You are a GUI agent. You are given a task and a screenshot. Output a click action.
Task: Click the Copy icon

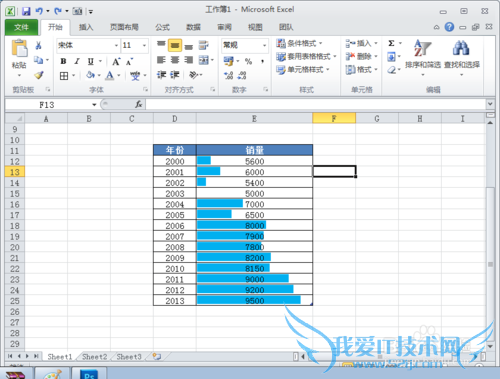[x=38, y=60]
